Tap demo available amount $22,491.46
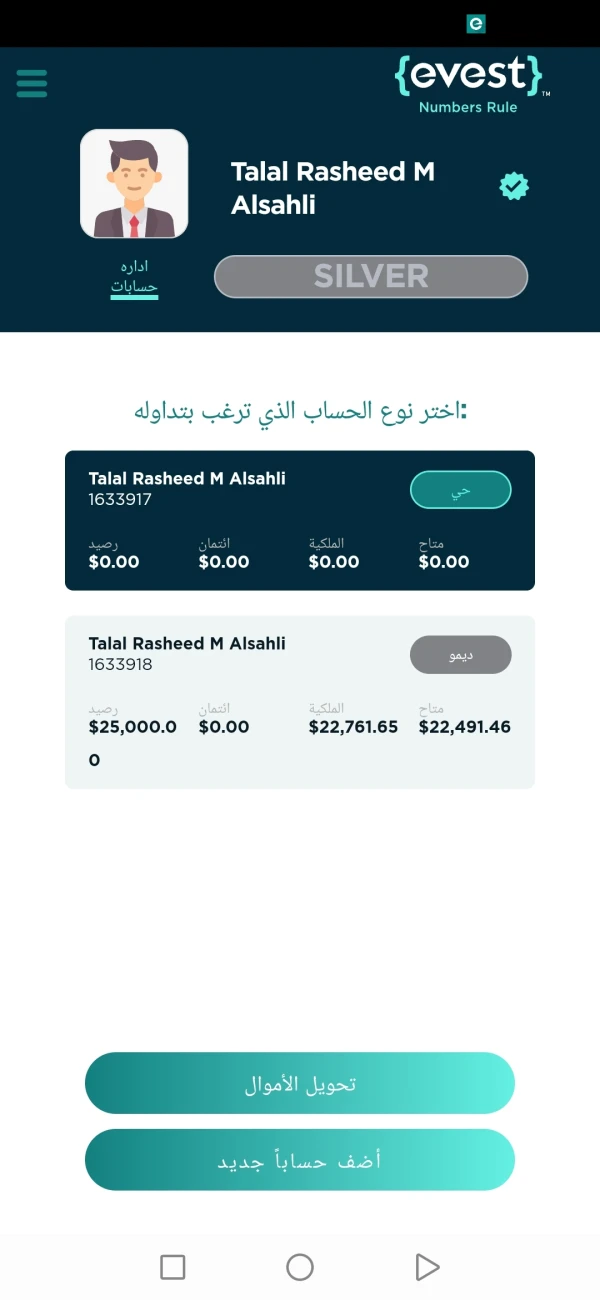The height and width of the screenshot is (1300, 600). [465, 727]
